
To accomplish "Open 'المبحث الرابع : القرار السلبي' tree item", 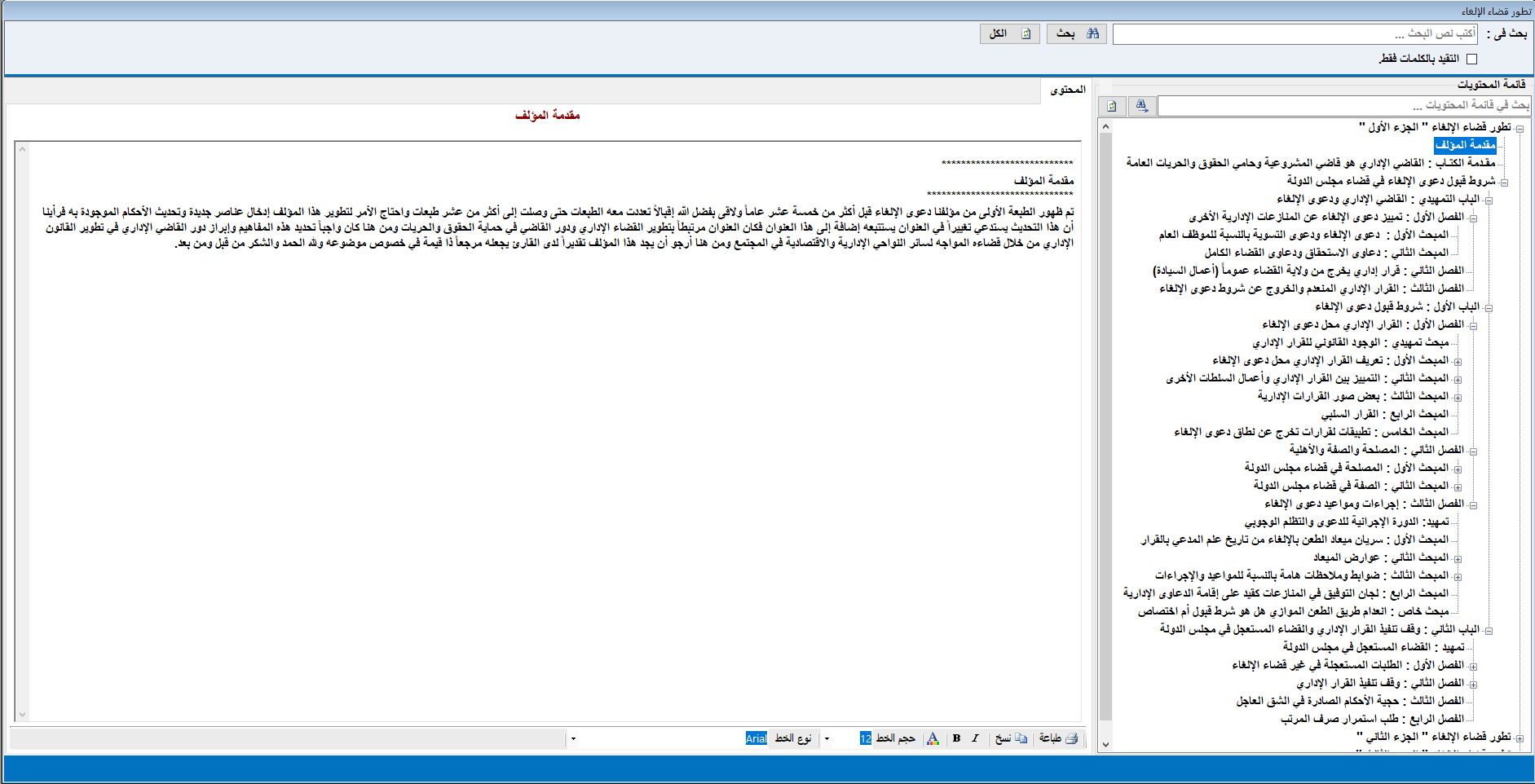I will click(1384, 414).
